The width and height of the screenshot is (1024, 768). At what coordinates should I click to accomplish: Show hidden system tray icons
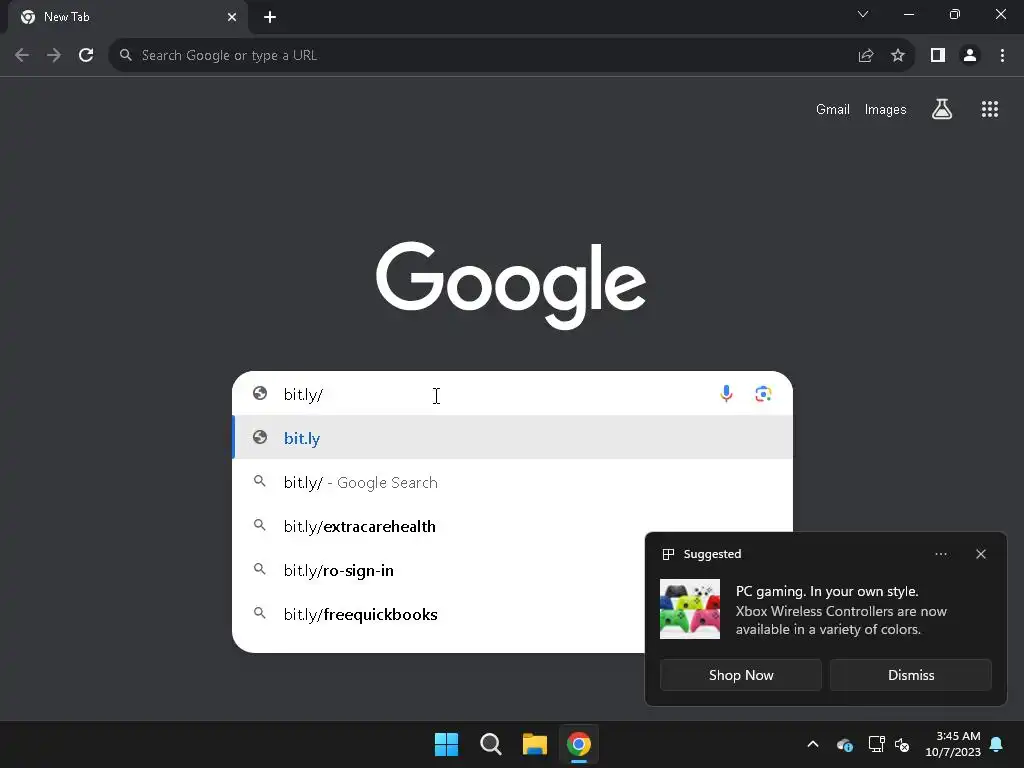pyautogui.click(x=813, y=744)
